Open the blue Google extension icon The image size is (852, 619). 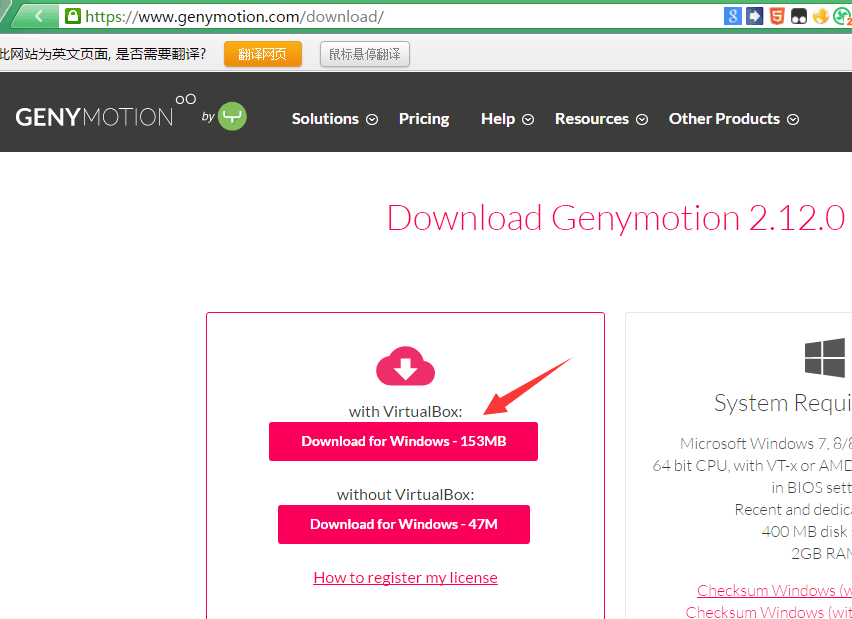732,16
